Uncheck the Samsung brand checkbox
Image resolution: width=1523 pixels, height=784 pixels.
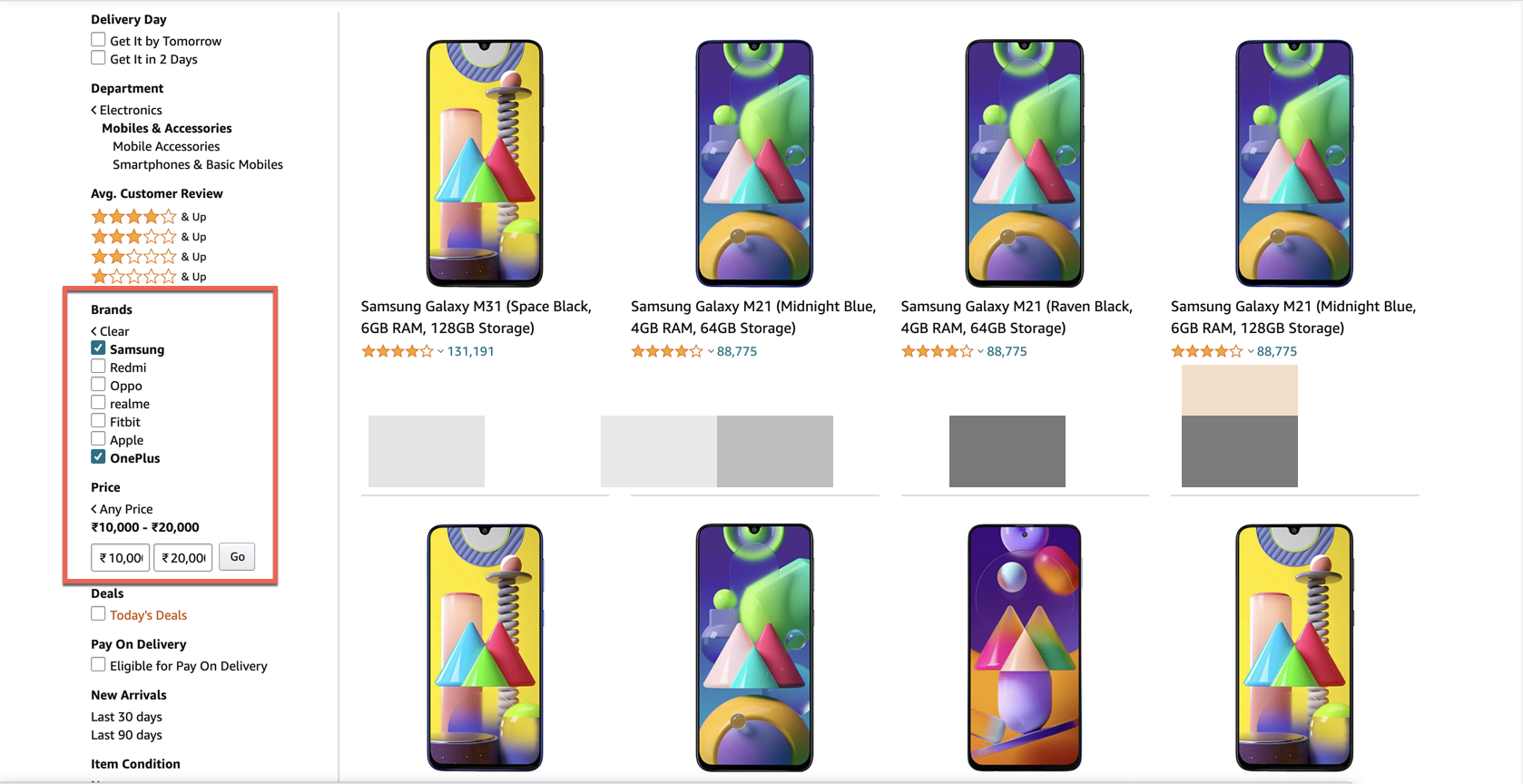98,348
